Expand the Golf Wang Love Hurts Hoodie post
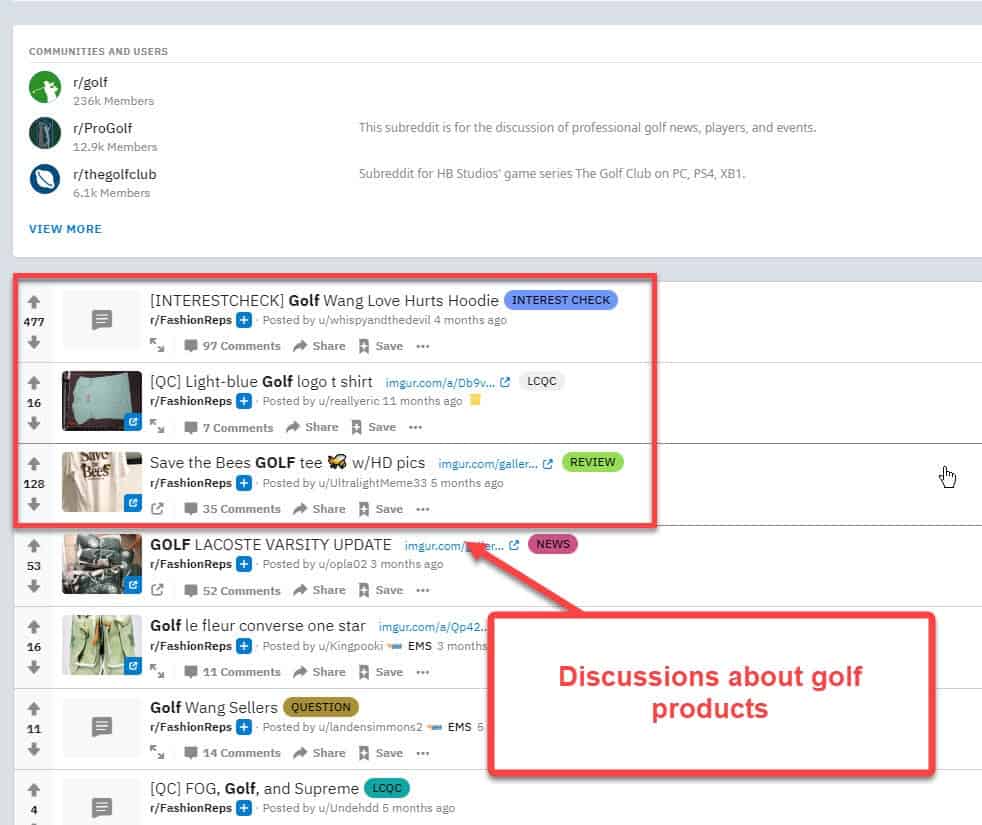Image resolution: width=982 pixels, height=825 pixels. [157, 346]
